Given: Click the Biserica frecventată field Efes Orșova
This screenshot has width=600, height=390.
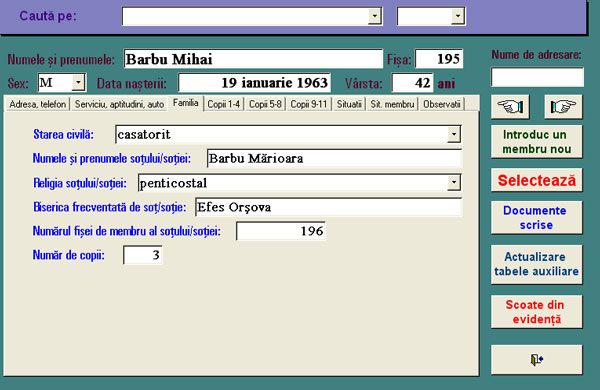Looking at the screenshot, I should [x=329, y=207].
